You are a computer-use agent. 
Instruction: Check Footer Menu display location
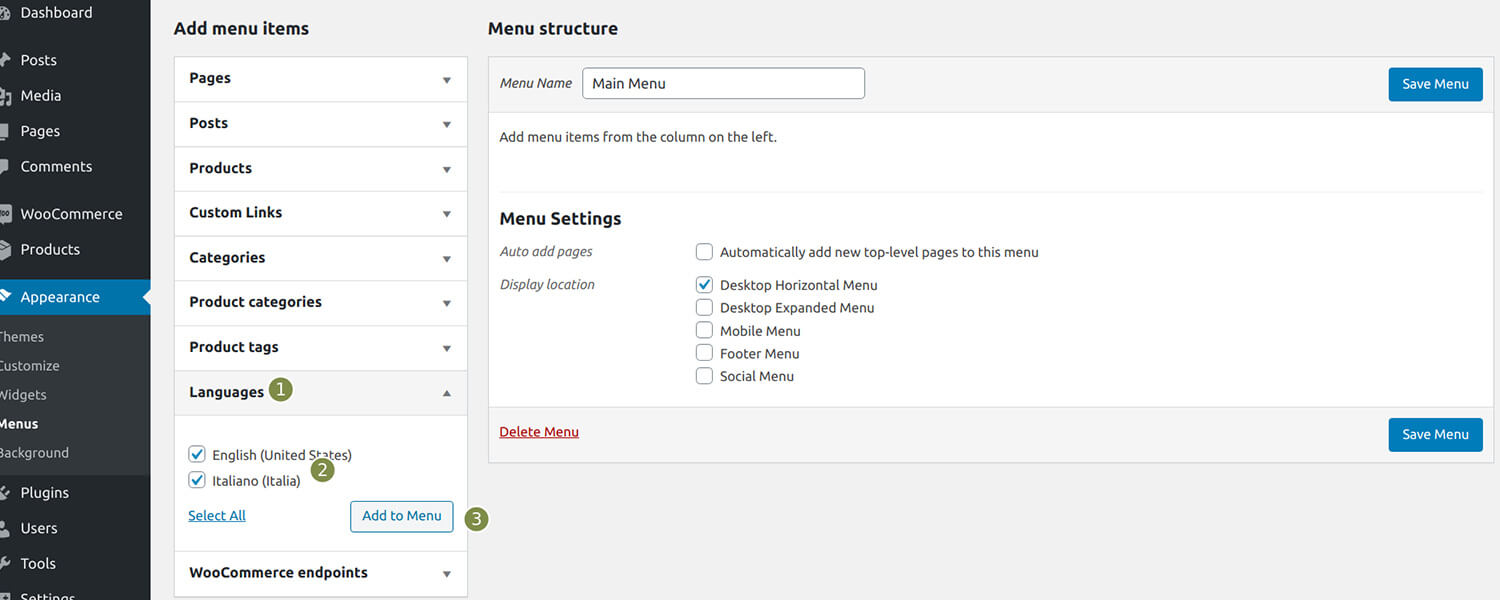(704, 354)
